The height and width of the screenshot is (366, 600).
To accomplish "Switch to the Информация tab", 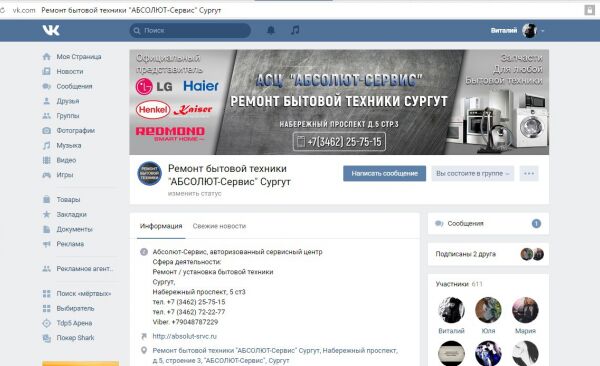I will tap(161, 226).
